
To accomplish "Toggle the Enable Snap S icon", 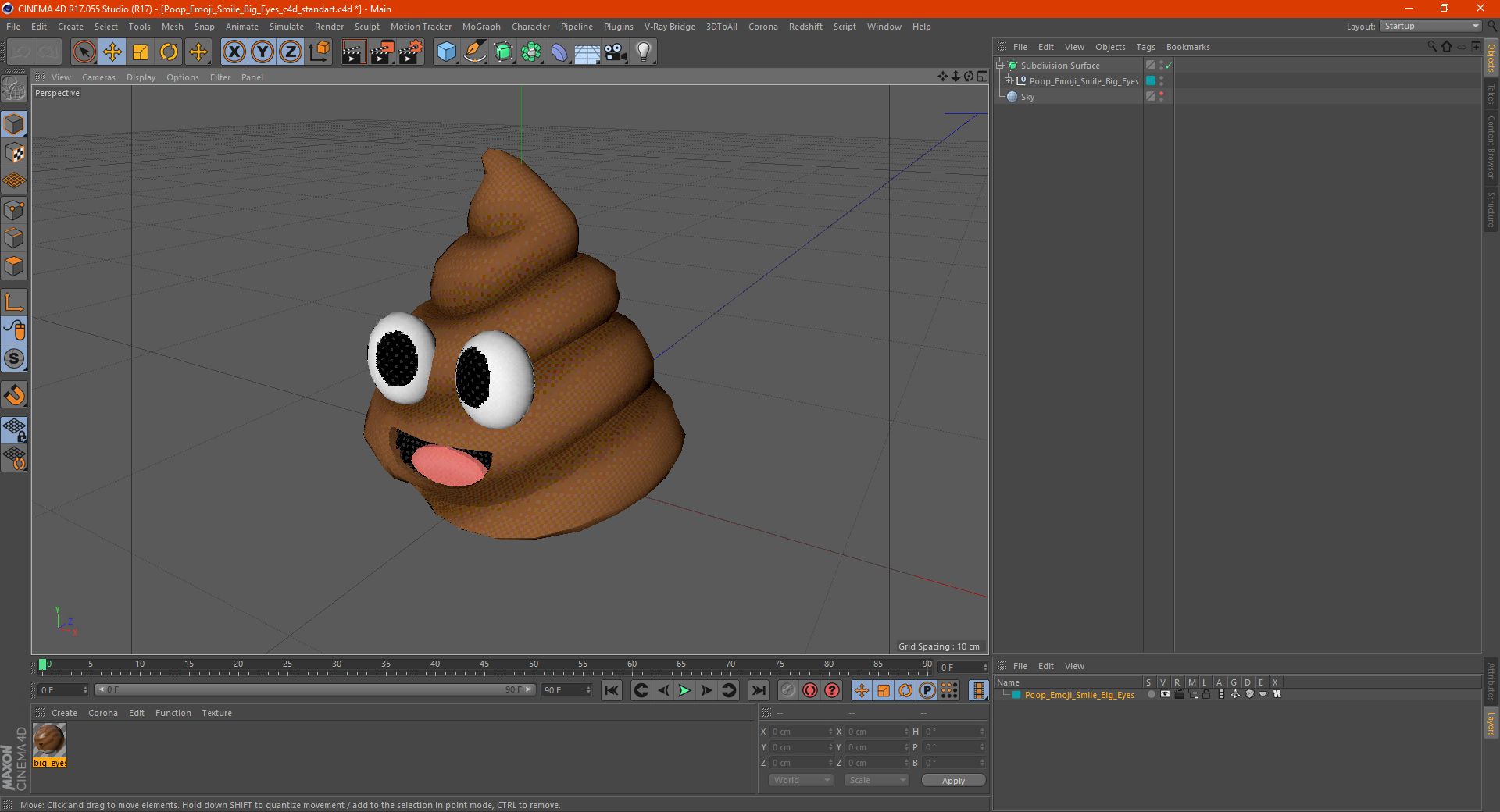I will click(x=14, y=358).
